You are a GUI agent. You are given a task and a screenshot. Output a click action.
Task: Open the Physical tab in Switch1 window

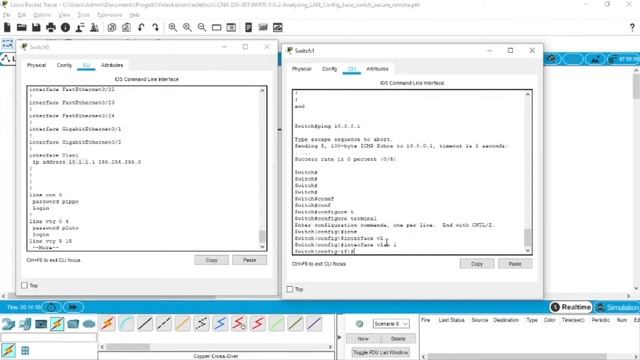pos(302,69)
